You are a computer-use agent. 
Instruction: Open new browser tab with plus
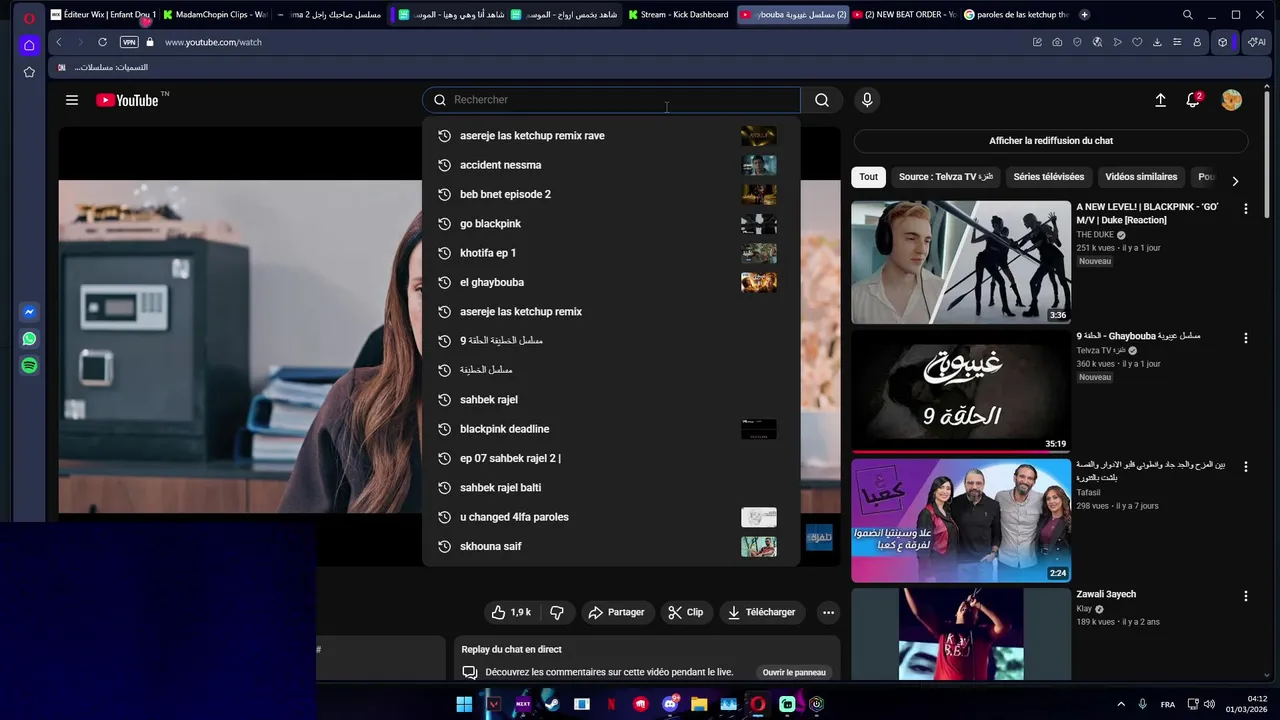pos(1085,15)
